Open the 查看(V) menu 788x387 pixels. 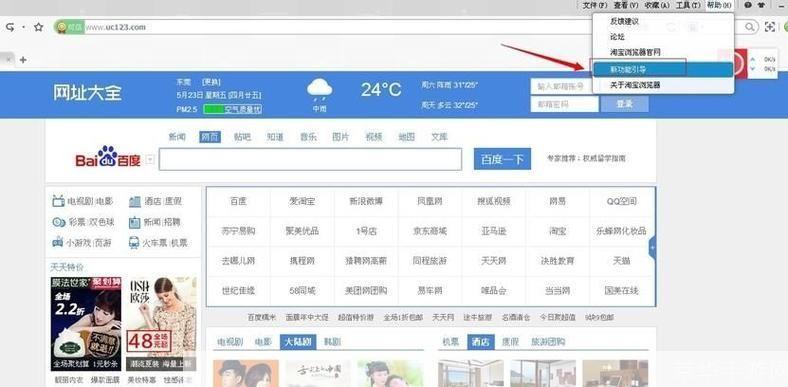tap(626, 5)
